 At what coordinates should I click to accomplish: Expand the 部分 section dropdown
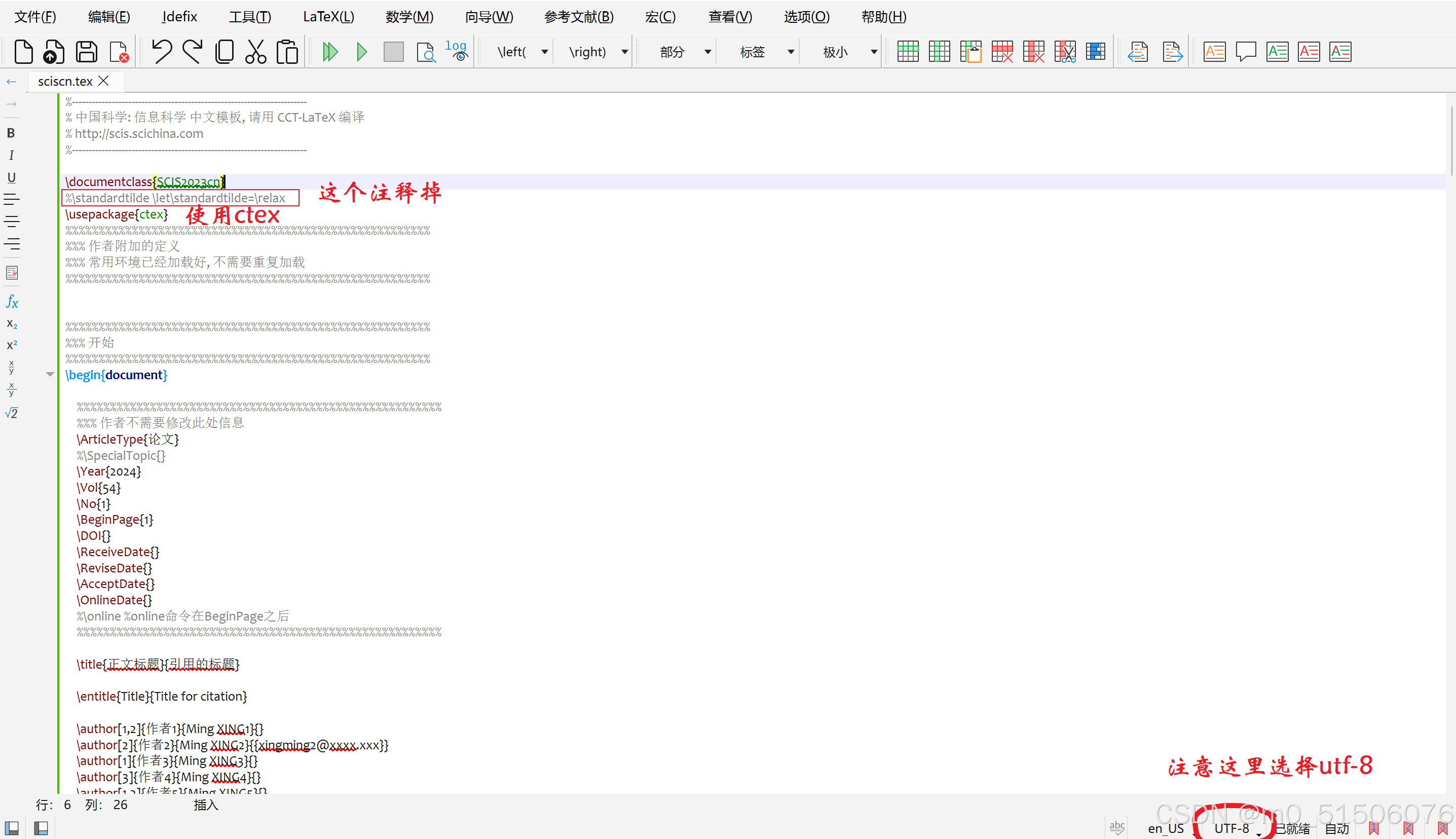(708, 52)
